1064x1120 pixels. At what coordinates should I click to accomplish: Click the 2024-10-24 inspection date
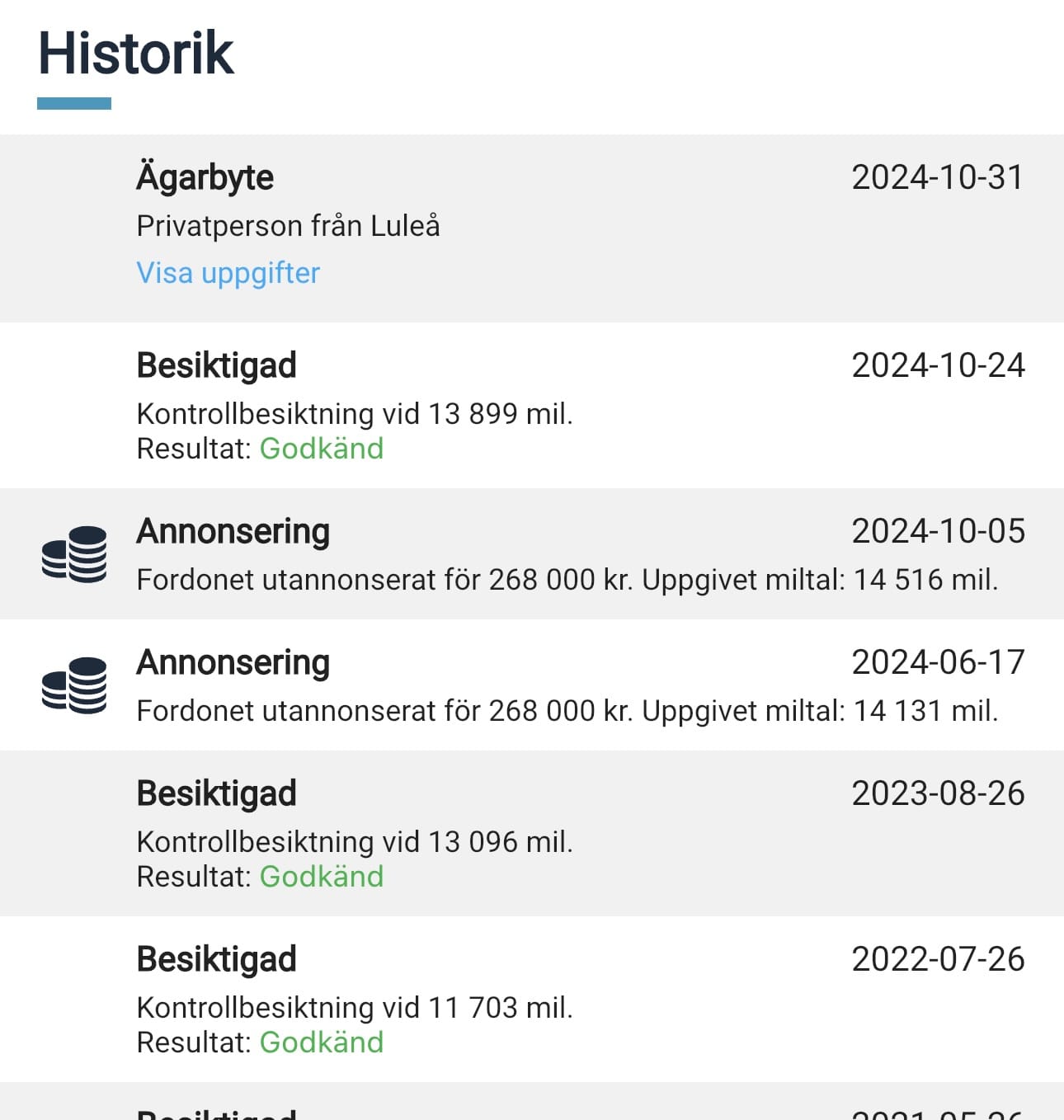938,365
